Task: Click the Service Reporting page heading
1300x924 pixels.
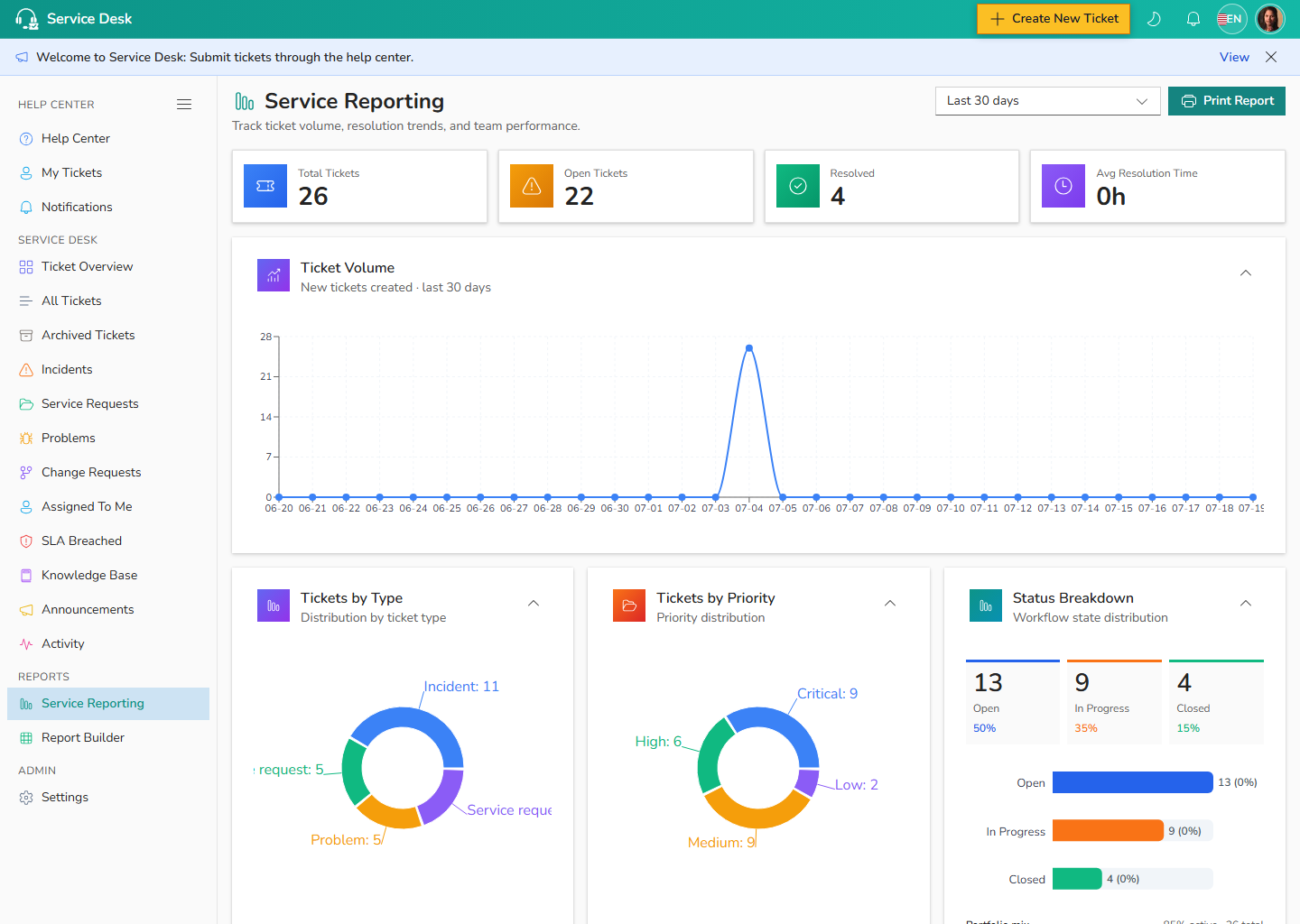Action: point(354,101)
